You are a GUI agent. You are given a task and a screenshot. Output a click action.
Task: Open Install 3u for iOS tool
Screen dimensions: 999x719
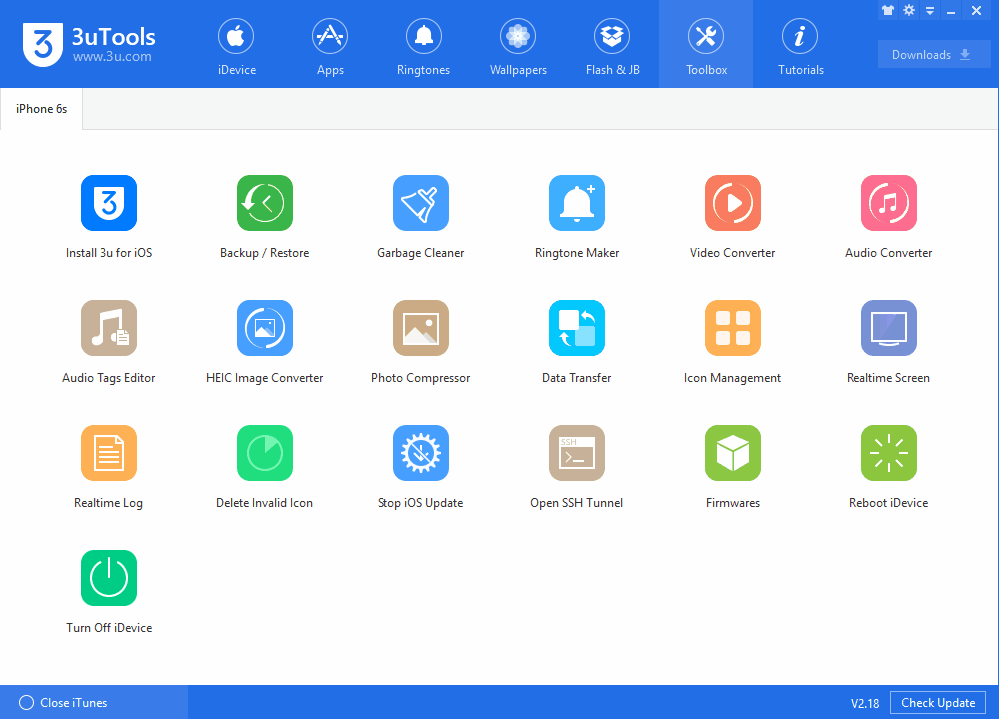[109, 203]
